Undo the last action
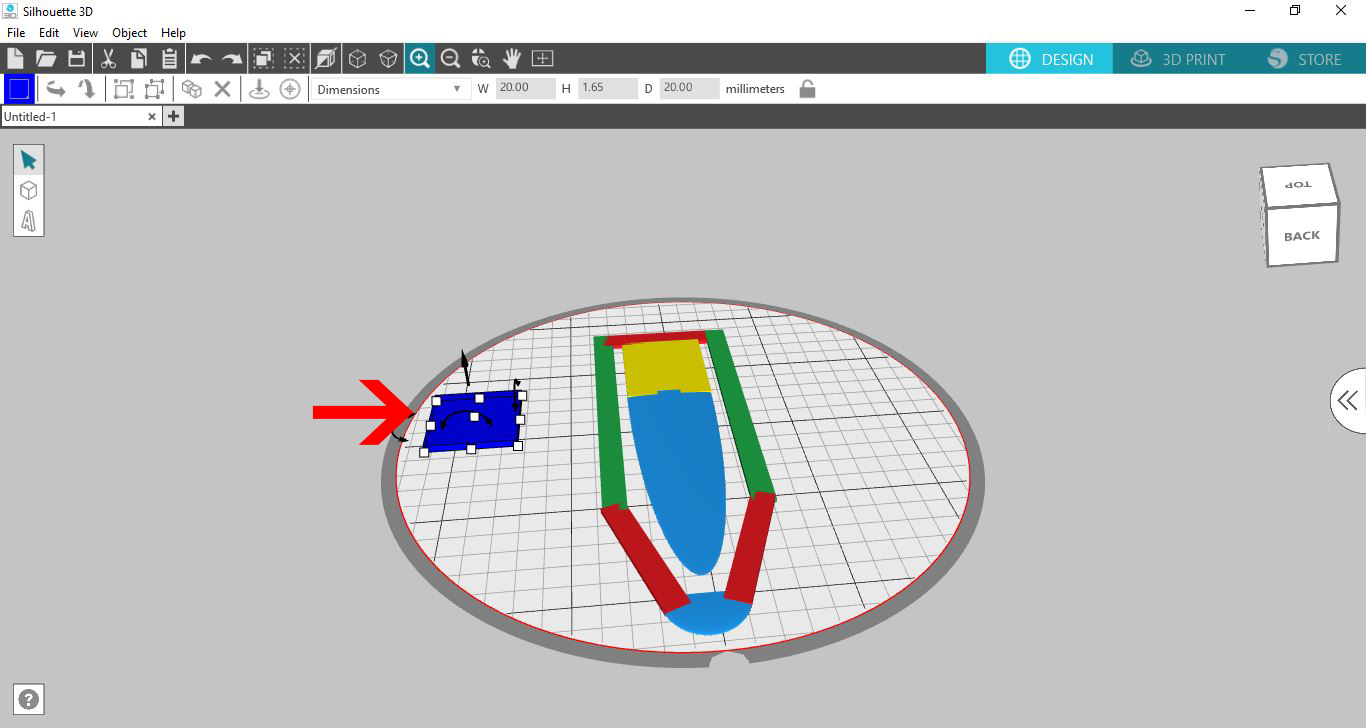Image resolution: width=1366 pixels, height=728 pixels. tap(201, 58)
